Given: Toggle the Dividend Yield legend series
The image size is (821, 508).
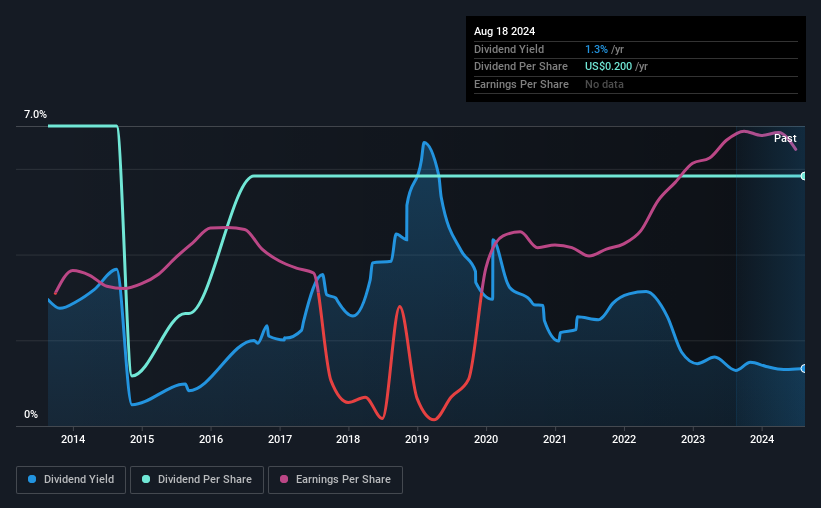Looking at the screenshot, I should click(71, 480).
